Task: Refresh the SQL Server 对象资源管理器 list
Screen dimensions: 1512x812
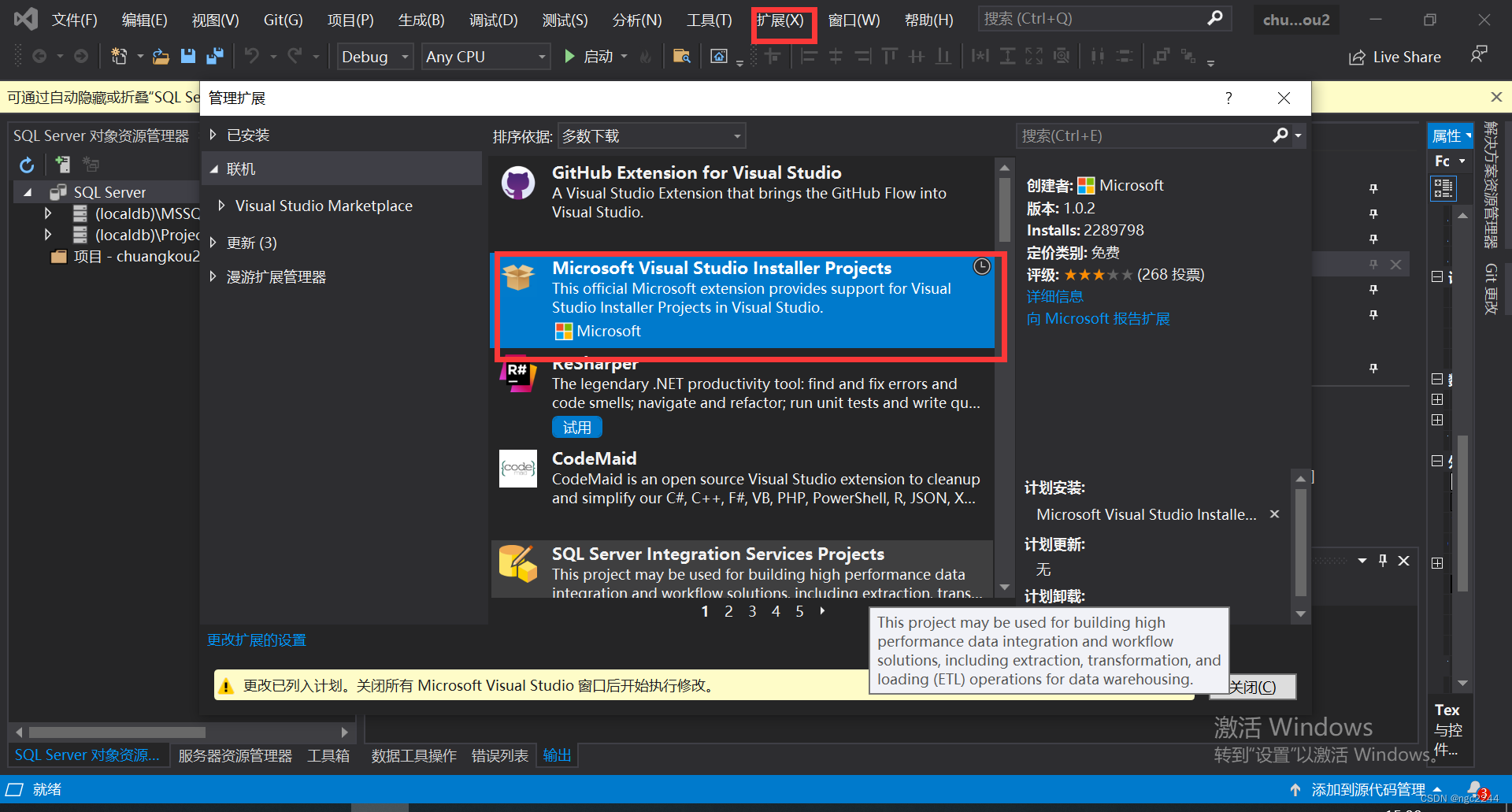Action: click(27, 165)
